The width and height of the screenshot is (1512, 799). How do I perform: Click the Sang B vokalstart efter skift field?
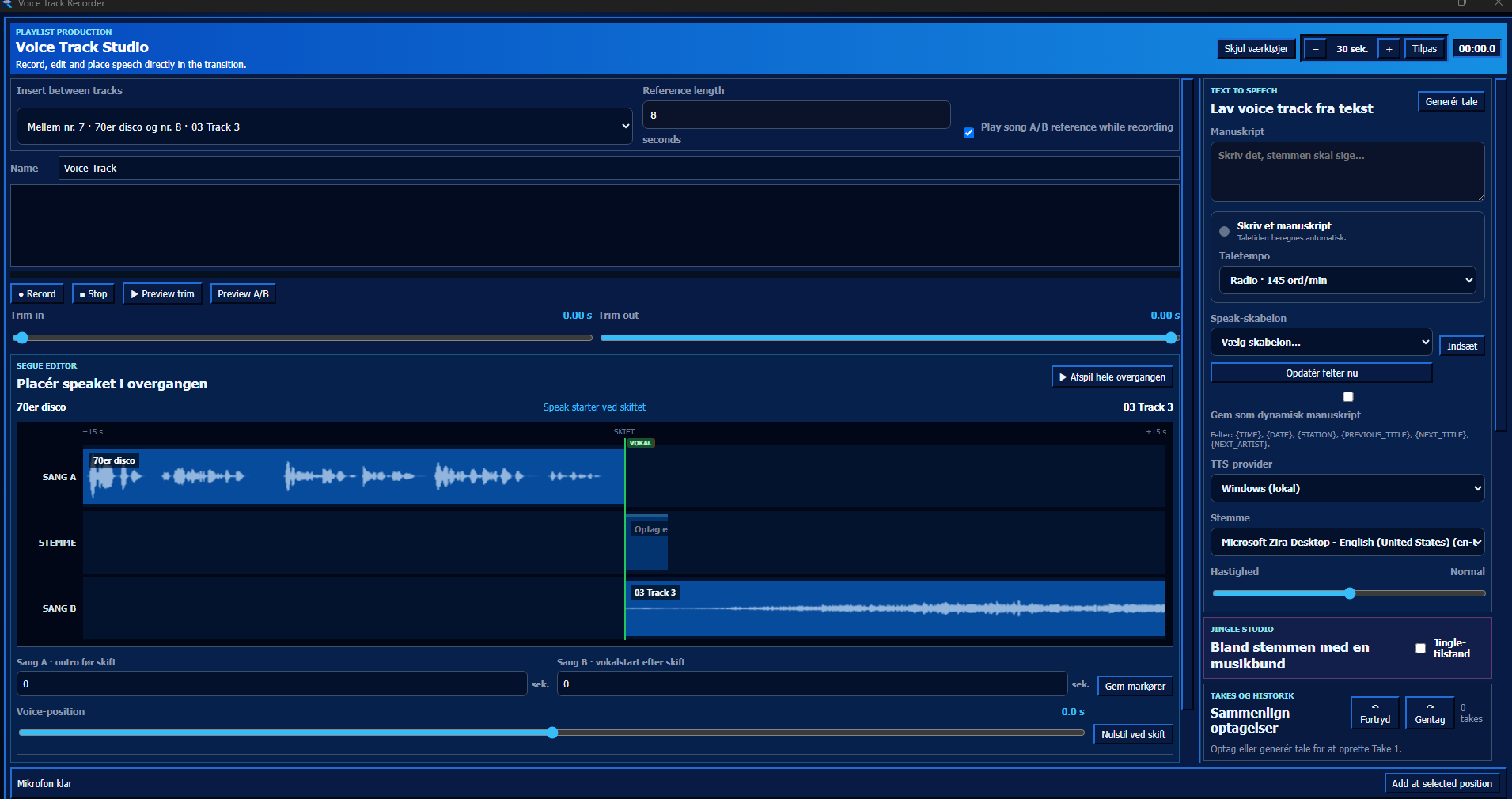coord(812,684)
